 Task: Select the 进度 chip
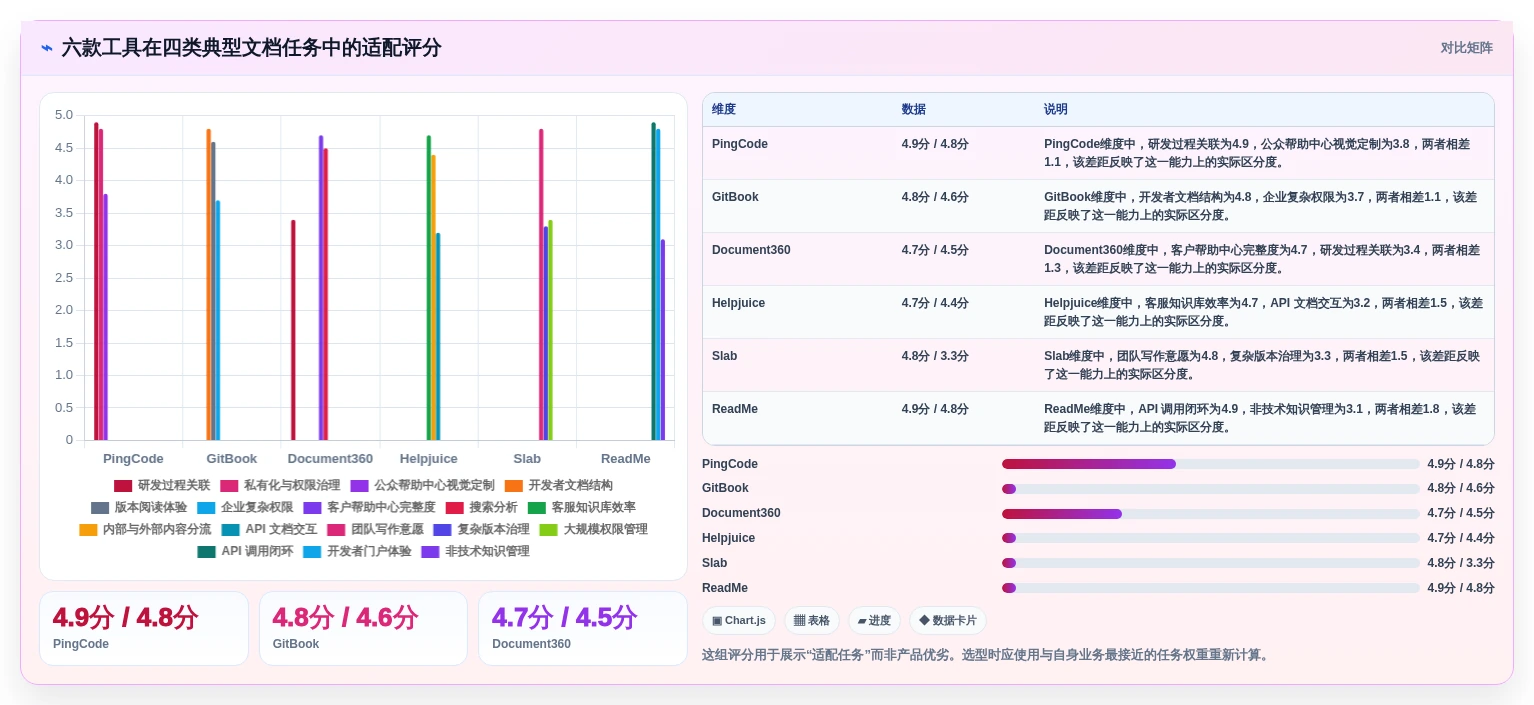click(x=874, y=620)
